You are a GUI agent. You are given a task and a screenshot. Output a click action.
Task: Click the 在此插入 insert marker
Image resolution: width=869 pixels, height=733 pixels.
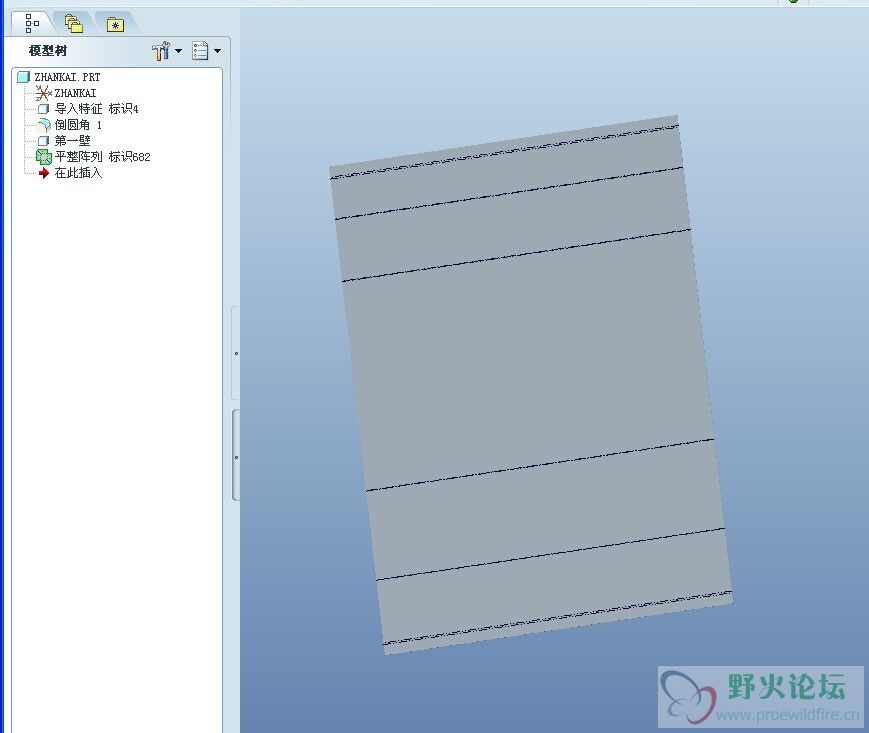click(78, 173)
